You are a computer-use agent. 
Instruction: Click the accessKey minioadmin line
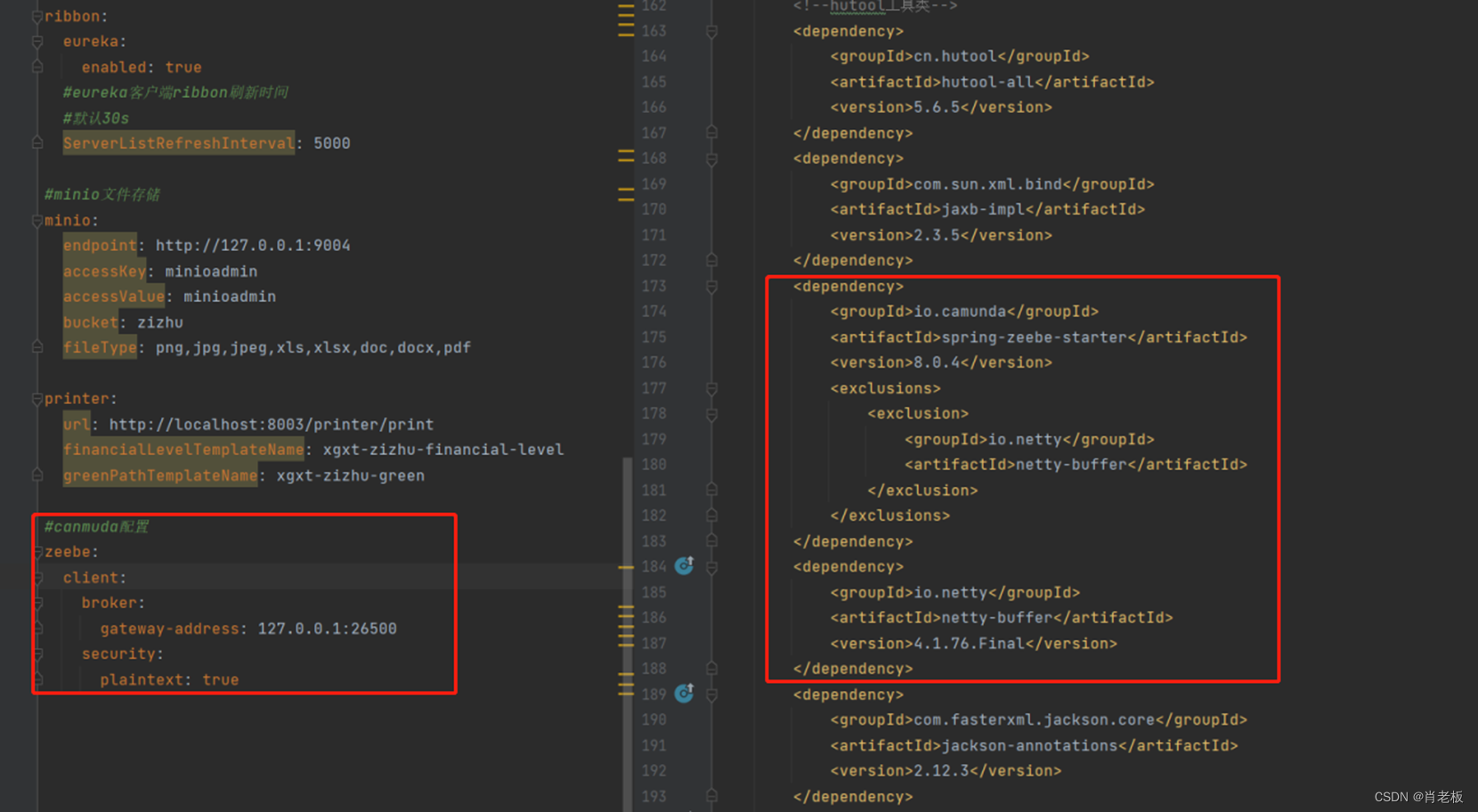[x=160, y=271]
